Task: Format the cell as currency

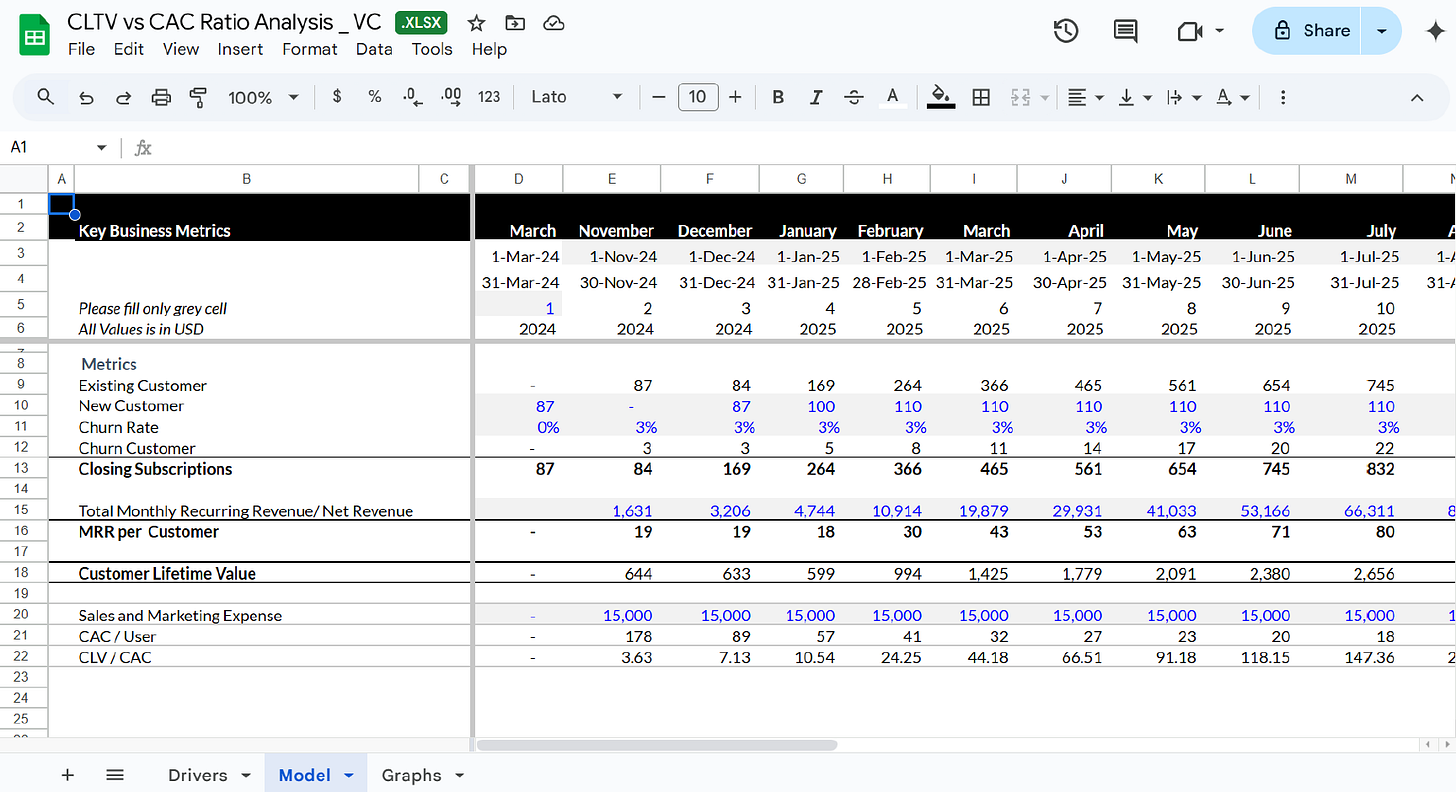Action: coord(337,97)
